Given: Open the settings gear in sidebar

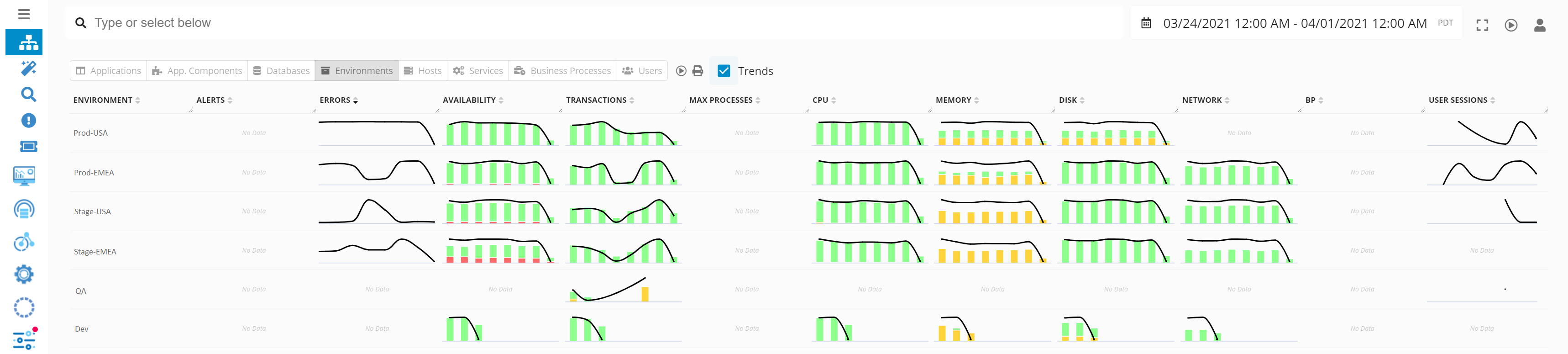Looking at the screenshot, I should (x=24, y=274).
